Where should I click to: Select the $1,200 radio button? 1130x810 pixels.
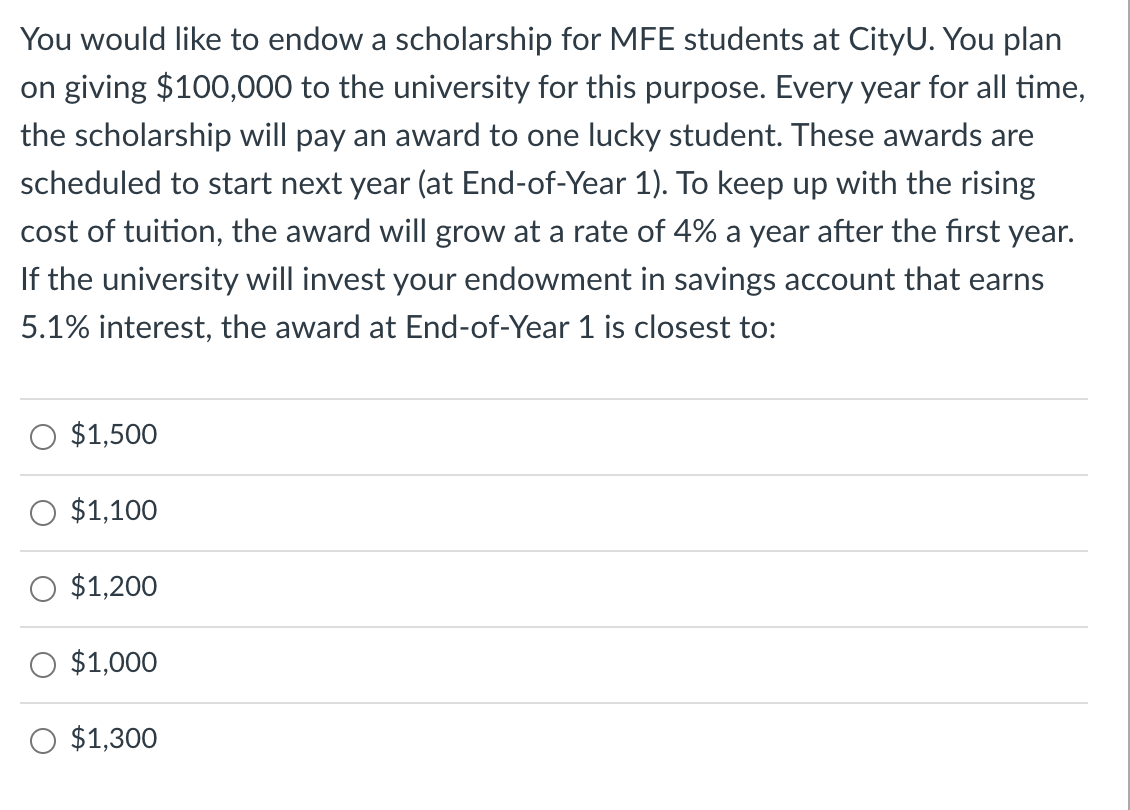click(42, 588)
